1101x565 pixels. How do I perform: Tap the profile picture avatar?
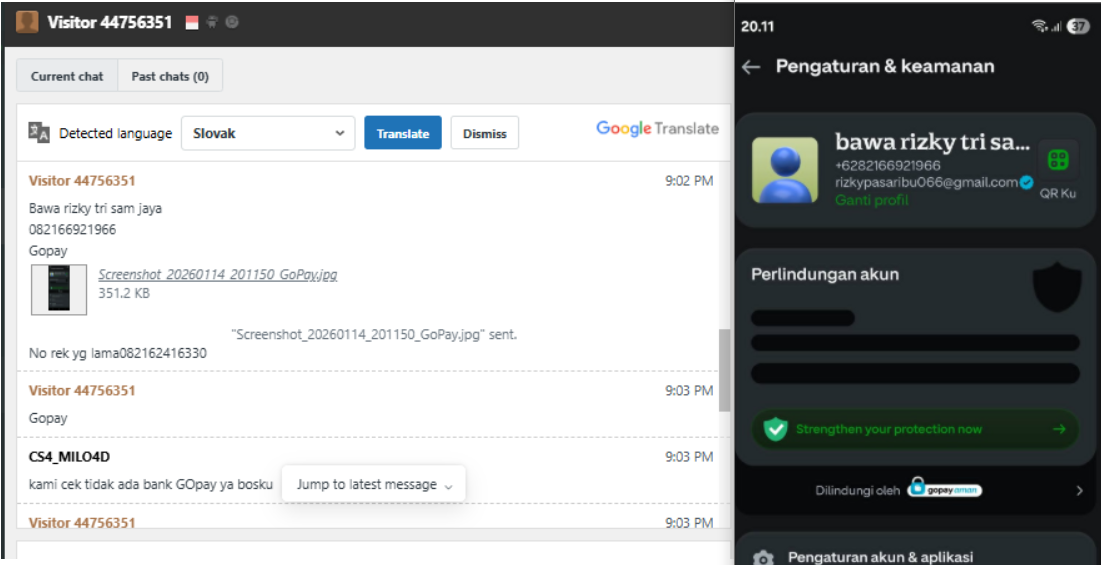[x=784, y=171]
